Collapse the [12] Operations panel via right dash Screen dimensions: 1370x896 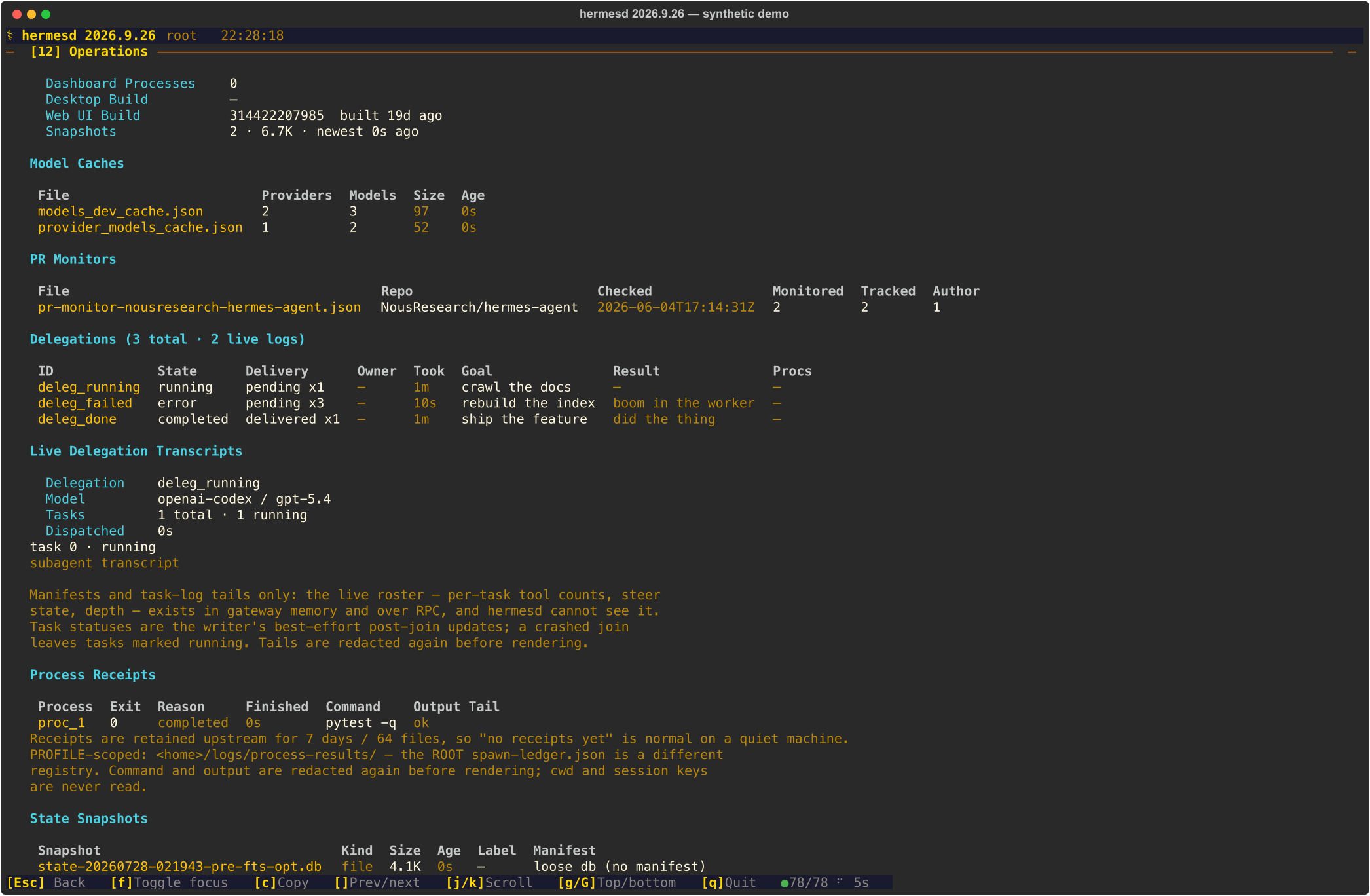(x=1352, y=52)
